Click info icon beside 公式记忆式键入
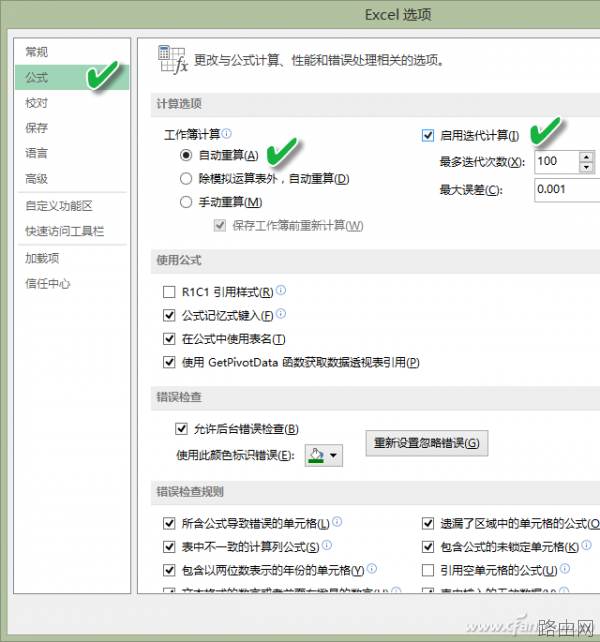 [281, 314]
